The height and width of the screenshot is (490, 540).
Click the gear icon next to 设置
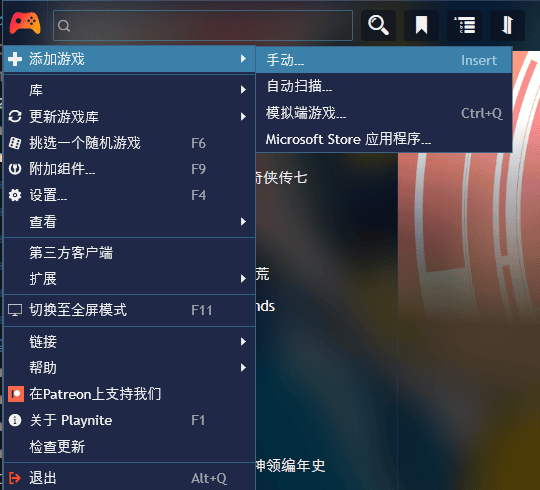pyautogui.click(x=15, y=195)
